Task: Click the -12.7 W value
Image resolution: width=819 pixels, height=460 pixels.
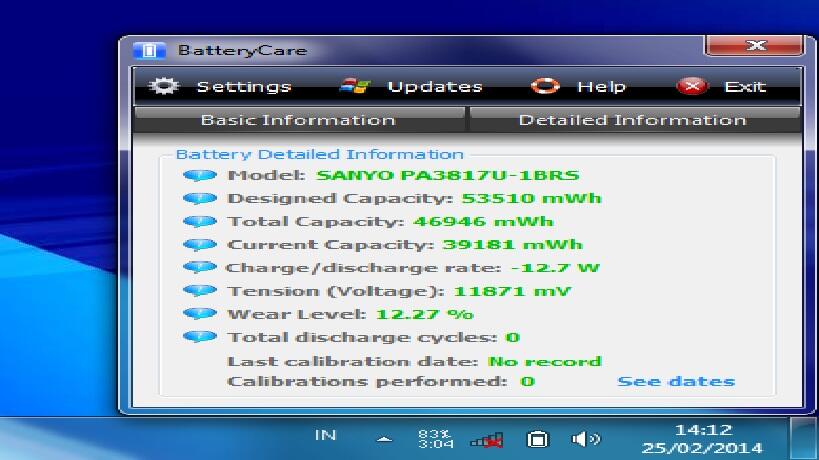Action: coord(555,268)
